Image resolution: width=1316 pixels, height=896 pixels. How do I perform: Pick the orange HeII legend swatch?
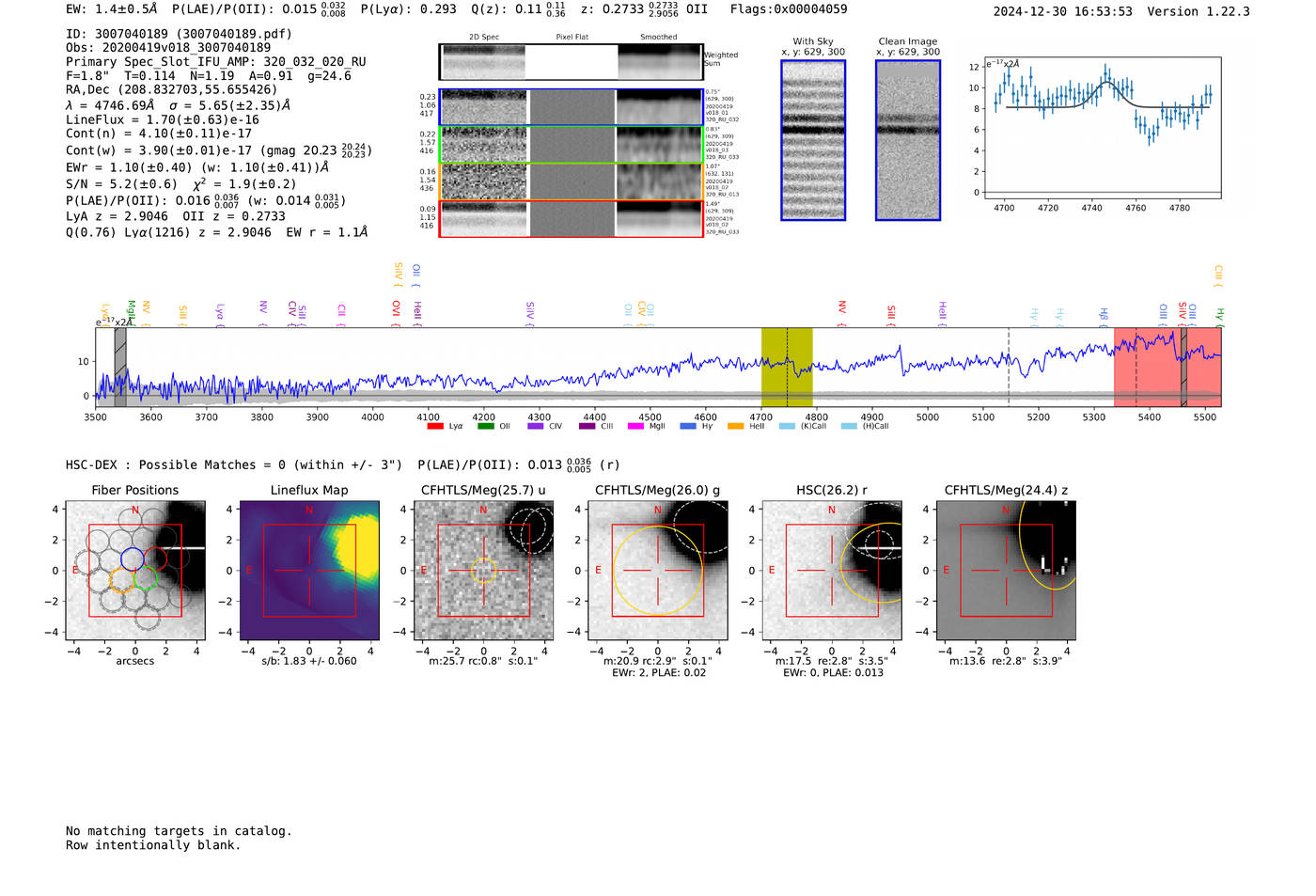point(736,427)
